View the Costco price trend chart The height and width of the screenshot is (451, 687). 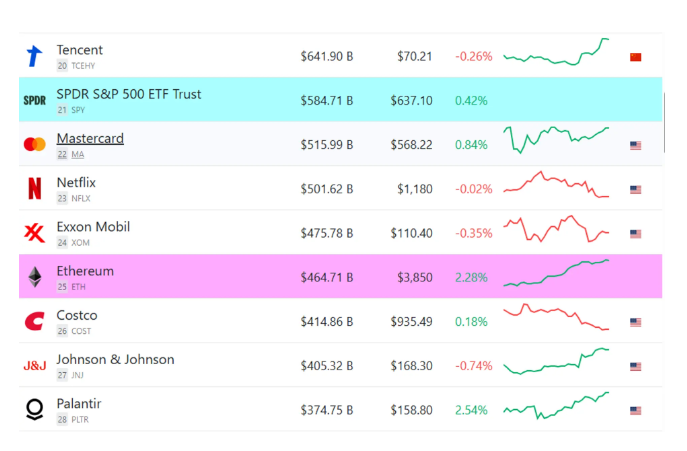coord(556,317)
